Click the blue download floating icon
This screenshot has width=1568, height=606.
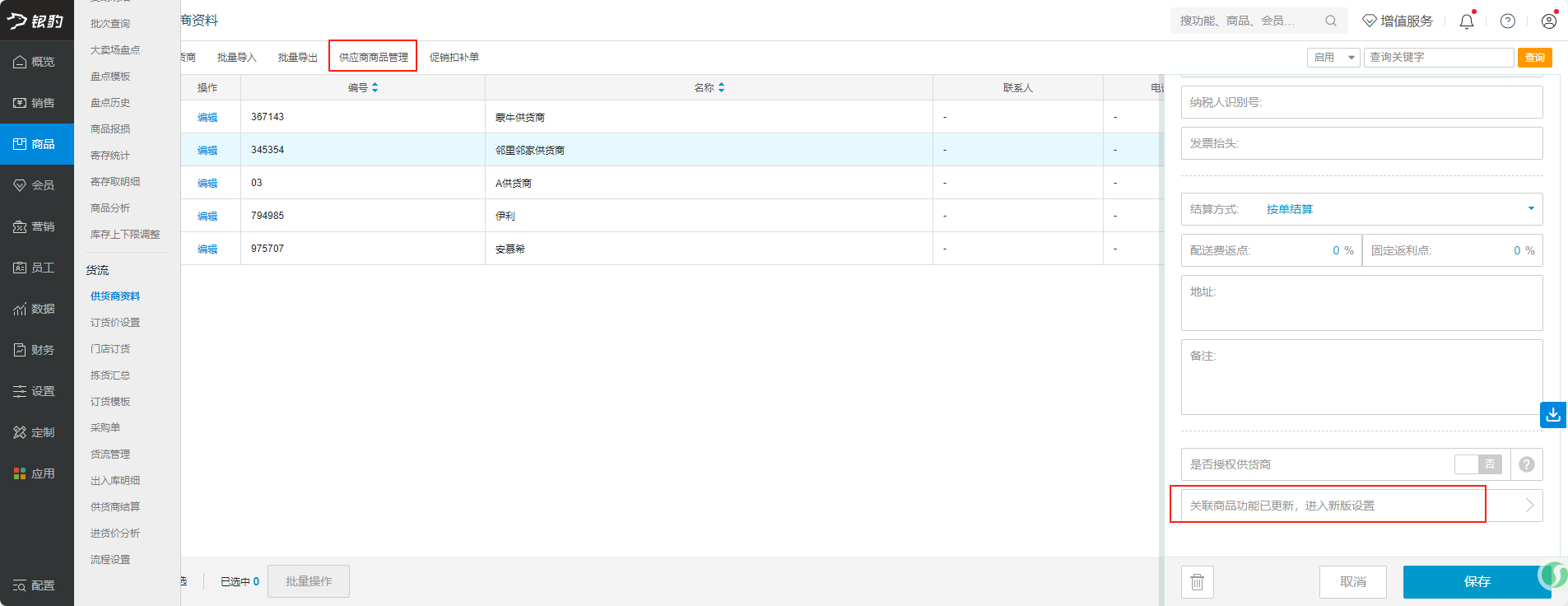pos(1553,414)
